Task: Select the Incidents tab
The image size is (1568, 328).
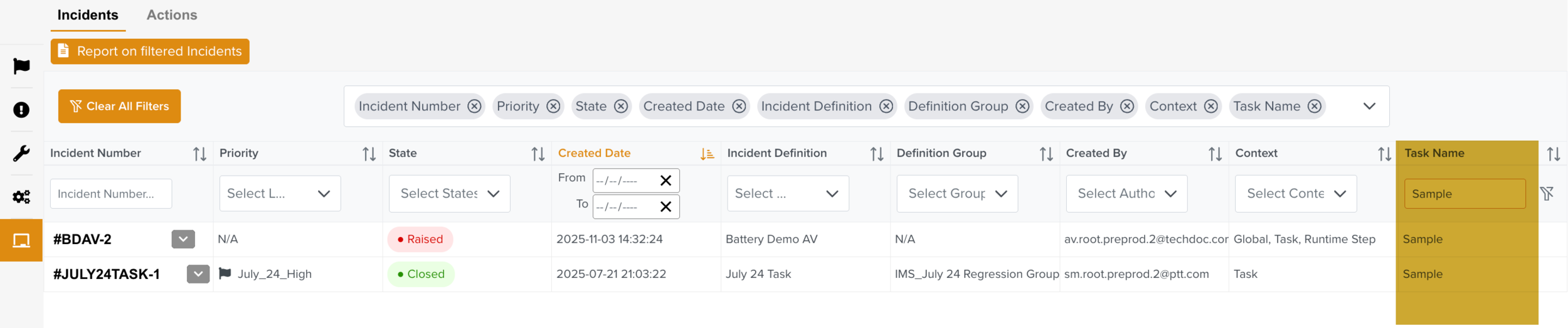Action: (88, 15)
